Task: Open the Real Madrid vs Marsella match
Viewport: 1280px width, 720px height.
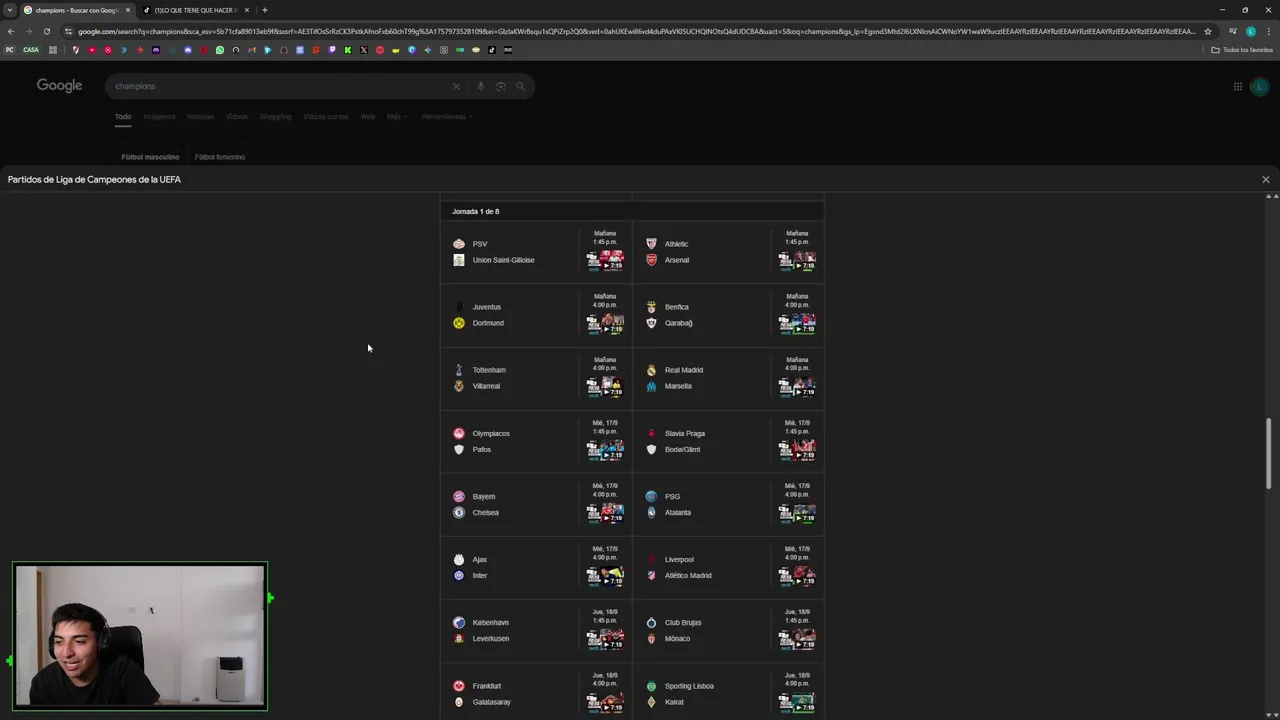Action: (728, 378)
